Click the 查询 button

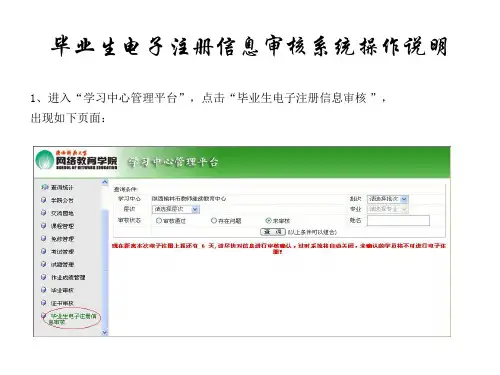coord(273,232)
